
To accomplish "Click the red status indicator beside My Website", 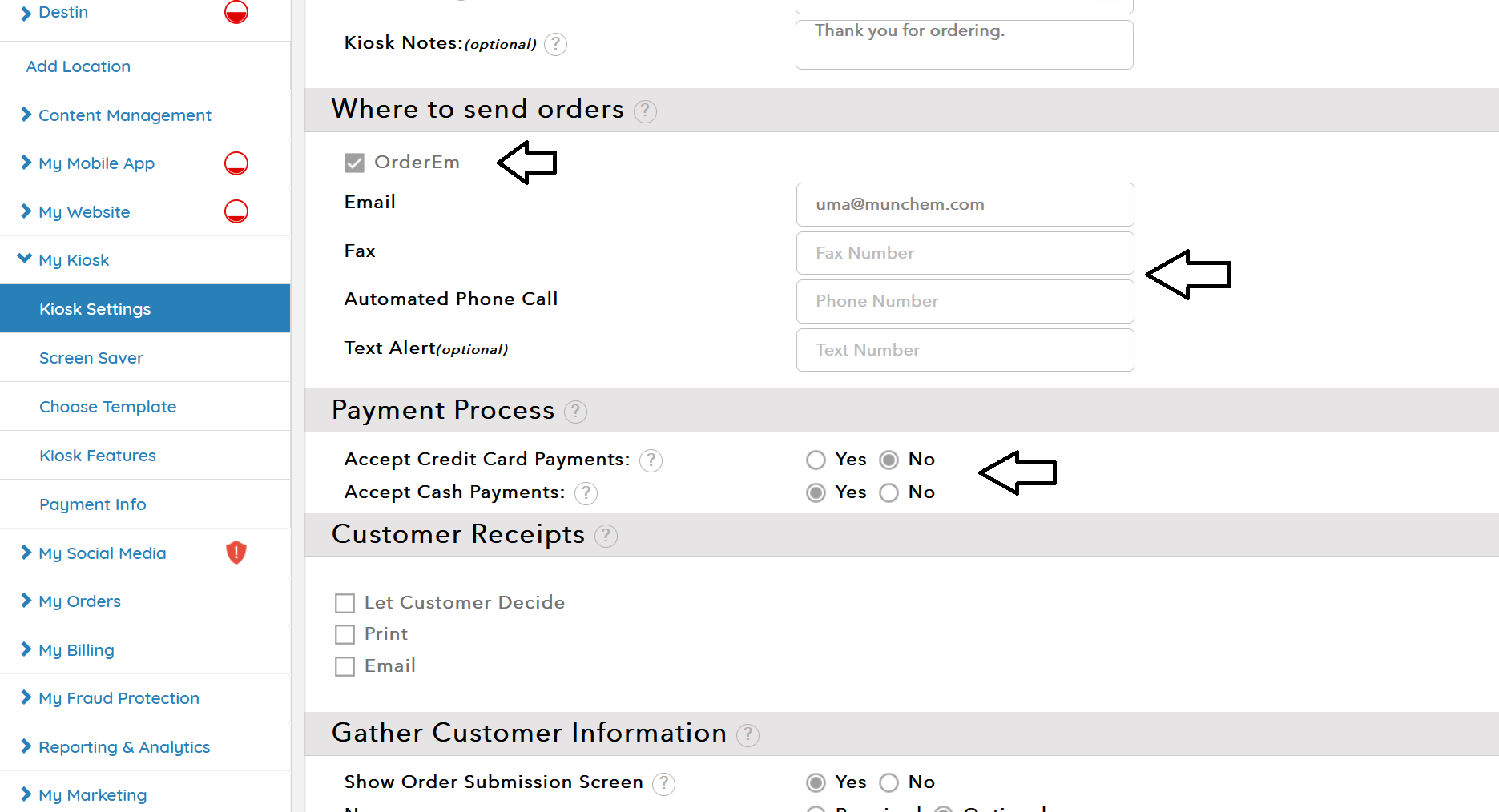I will click(236, 211).
